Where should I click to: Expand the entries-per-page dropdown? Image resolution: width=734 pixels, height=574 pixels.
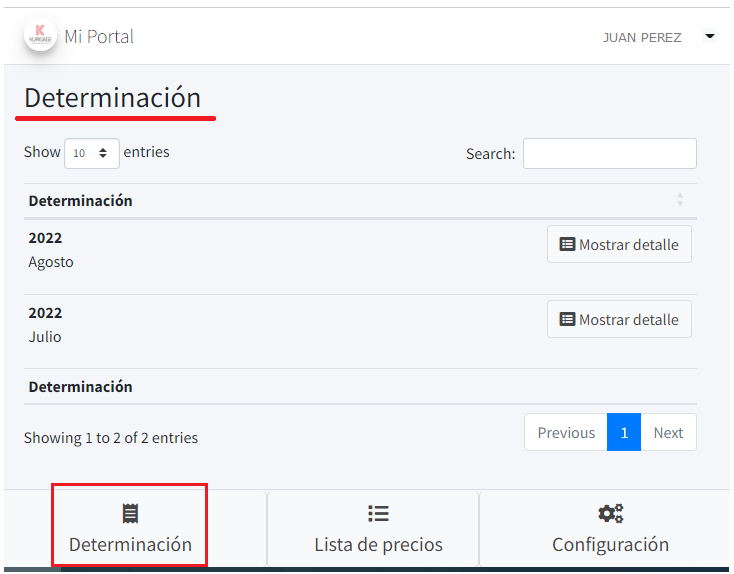[x=91, y=153]
